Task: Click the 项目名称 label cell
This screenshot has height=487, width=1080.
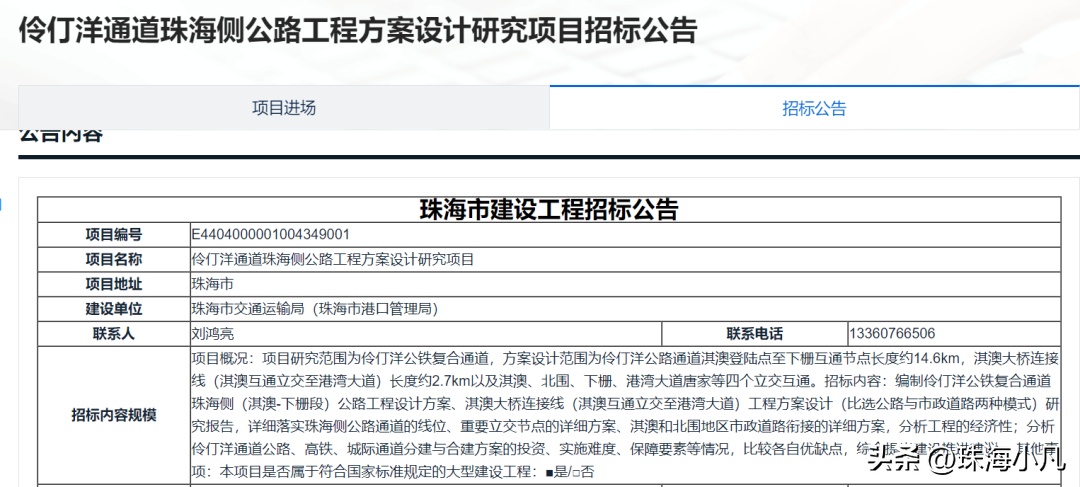Action: (114, 260)
